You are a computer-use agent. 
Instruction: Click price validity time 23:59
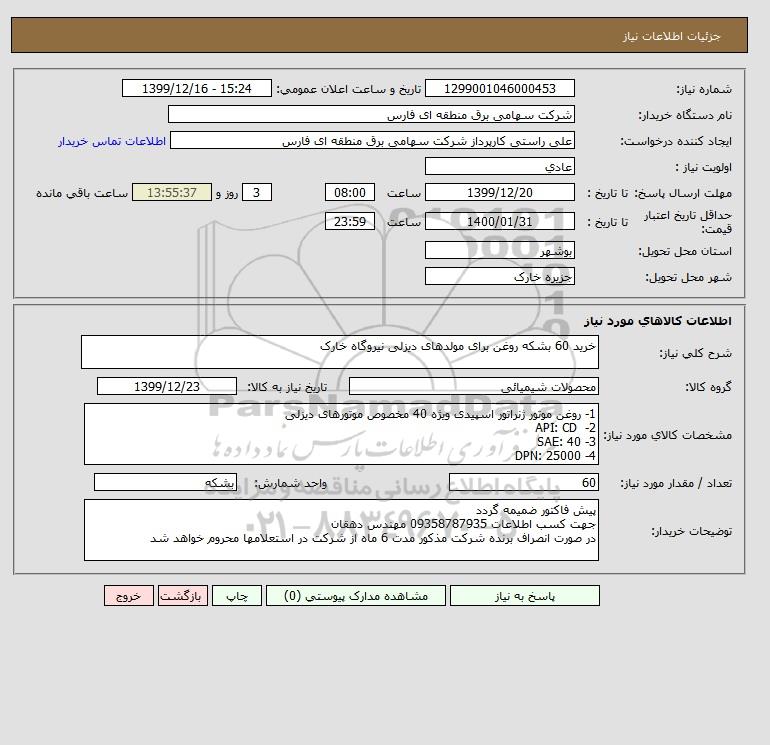(350, 221)
